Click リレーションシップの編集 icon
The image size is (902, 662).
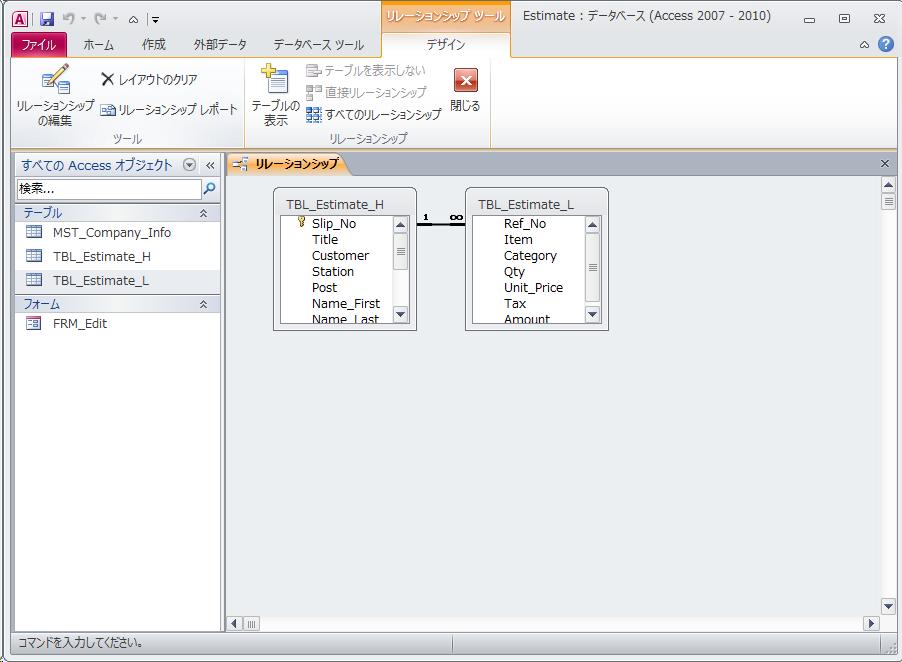pos(55,95)
